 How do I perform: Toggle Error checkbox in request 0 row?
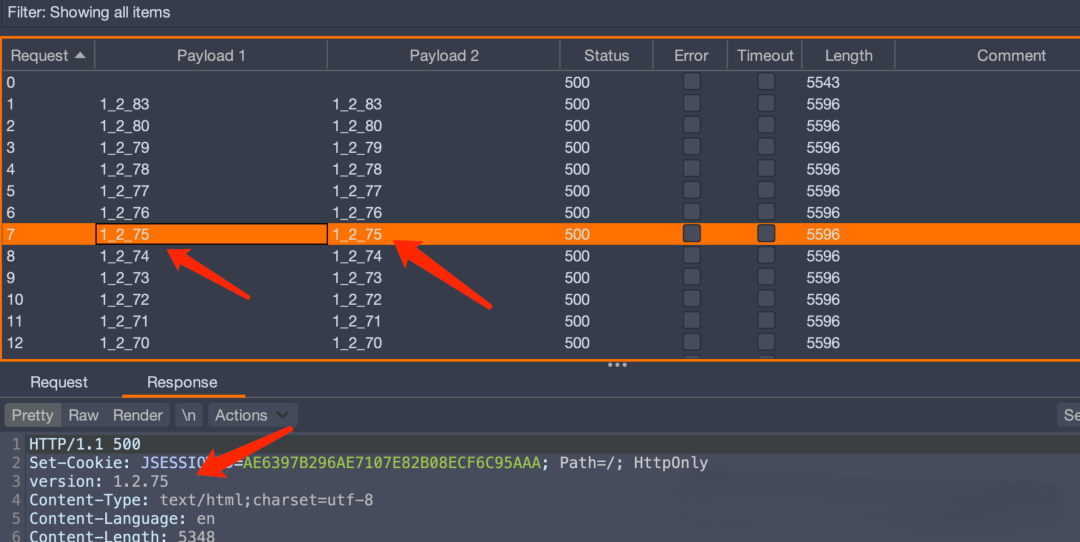coord(692,81)
